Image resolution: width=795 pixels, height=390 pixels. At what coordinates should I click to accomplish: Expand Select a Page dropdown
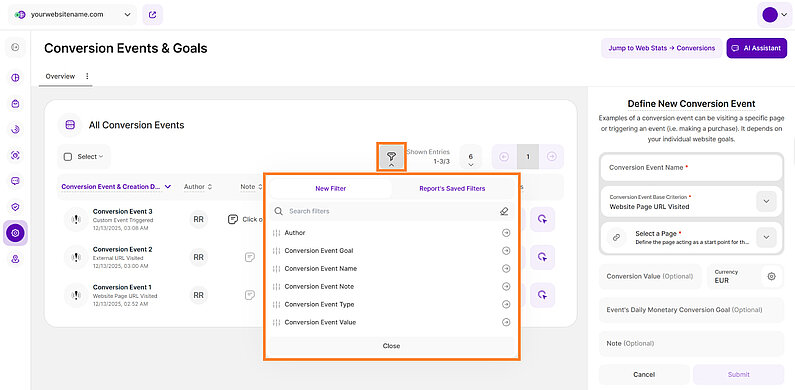tap(766, 237)
